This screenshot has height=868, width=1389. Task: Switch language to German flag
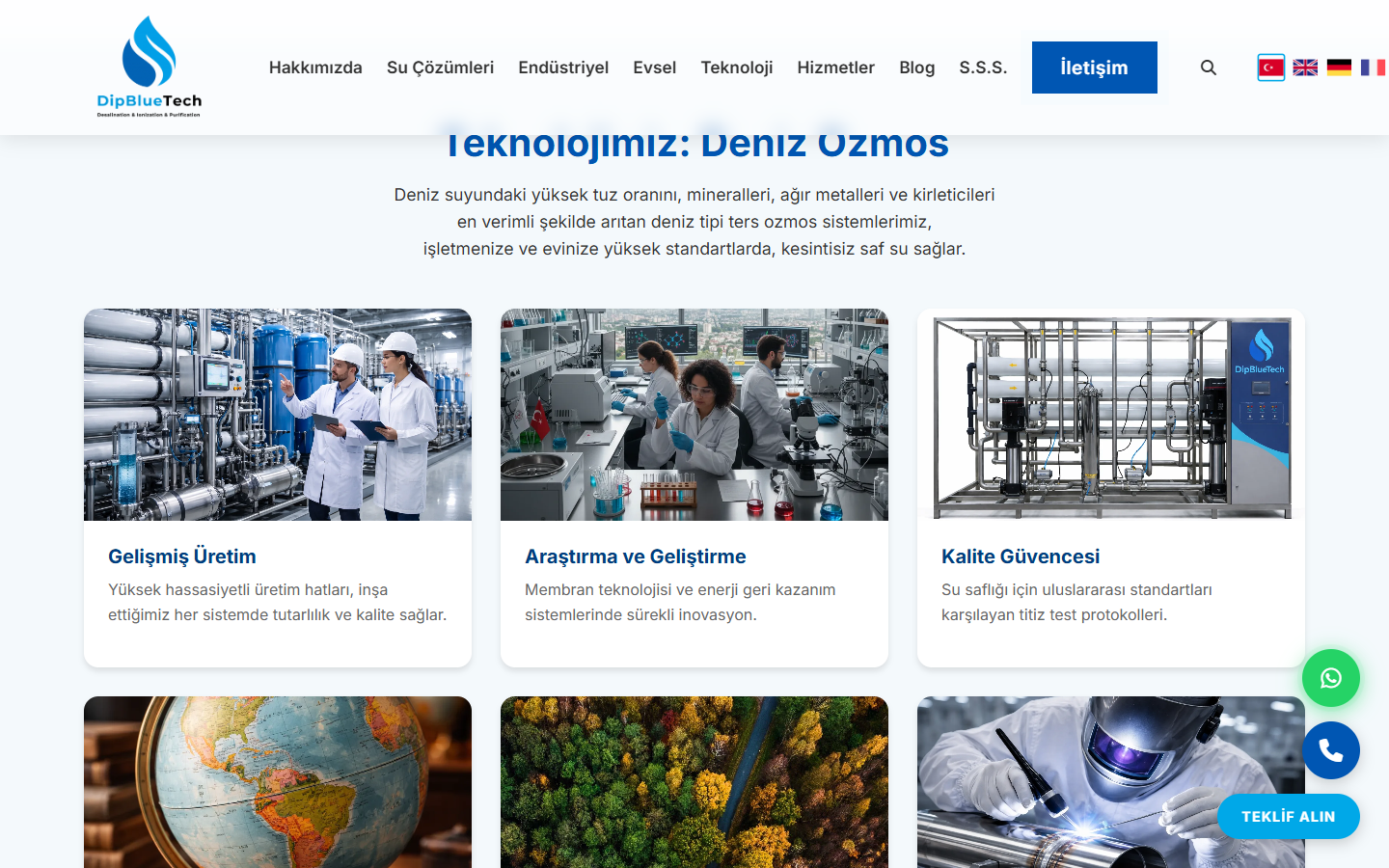[x=1339, y=68]
